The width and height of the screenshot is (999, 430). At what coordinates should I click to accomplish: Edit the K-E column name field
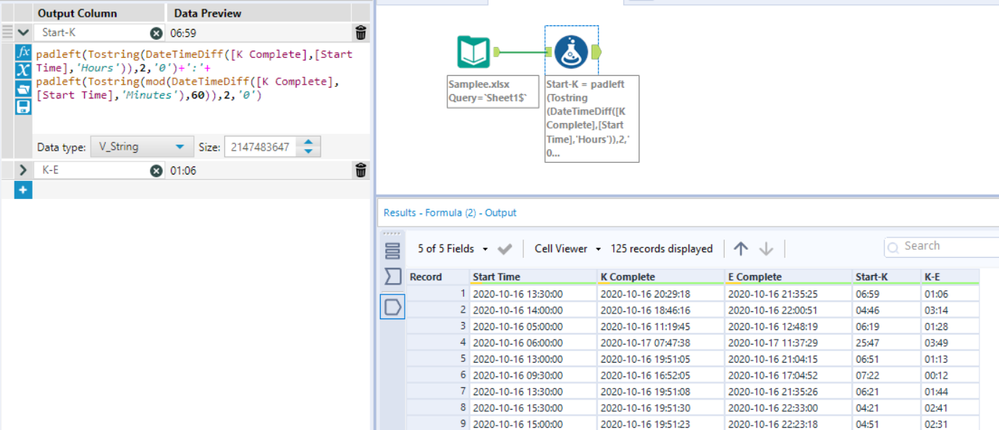point(93,170)
